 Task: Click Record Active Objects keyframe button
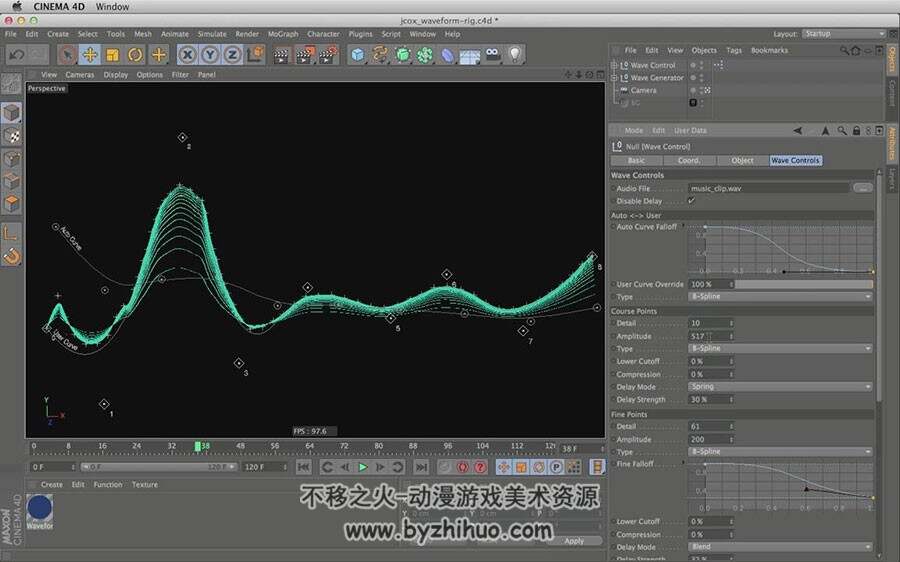[444, 467]
